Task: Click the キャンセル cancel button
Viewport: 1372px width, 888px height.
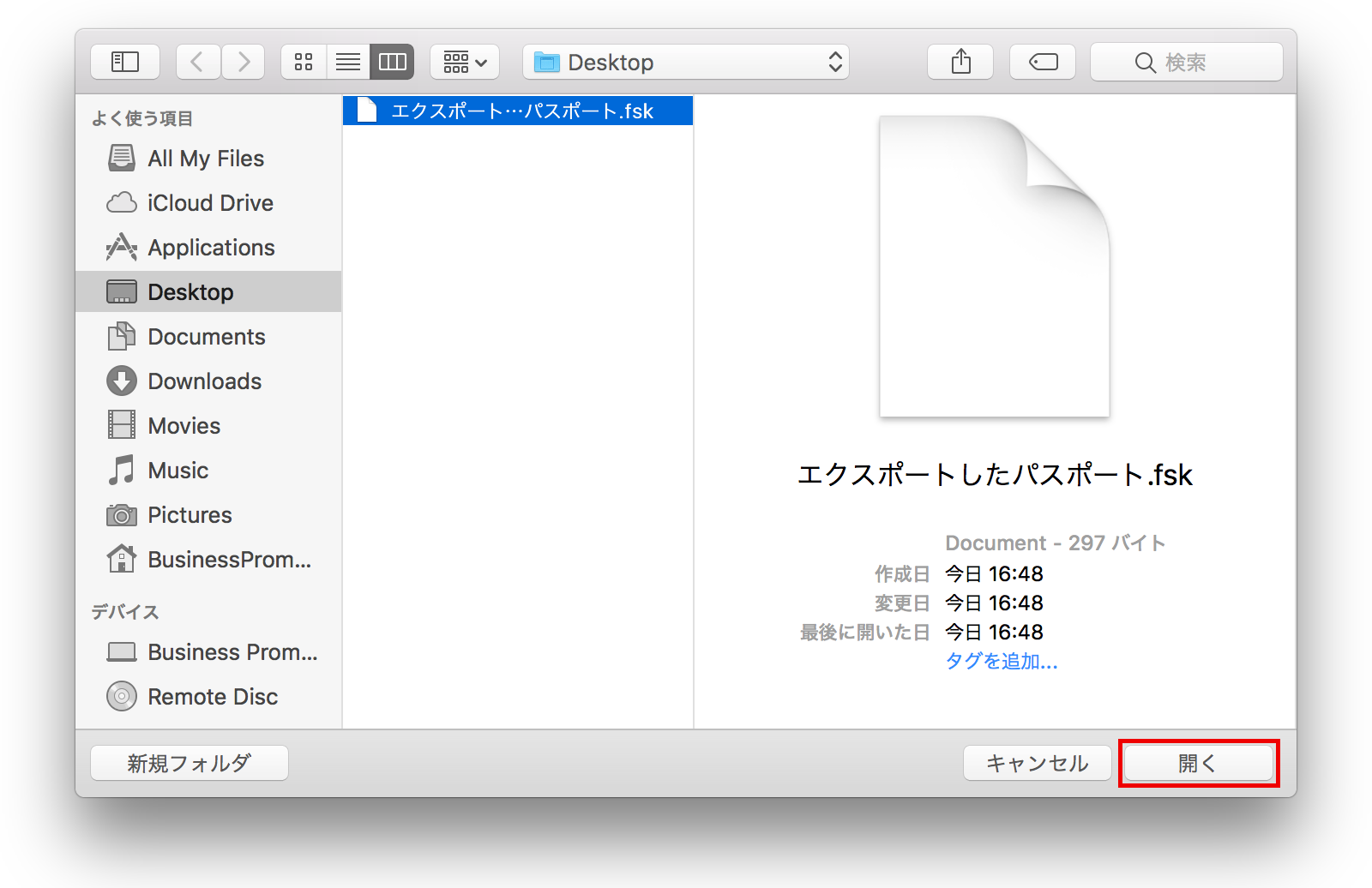Action: (x=1037, y=763)
